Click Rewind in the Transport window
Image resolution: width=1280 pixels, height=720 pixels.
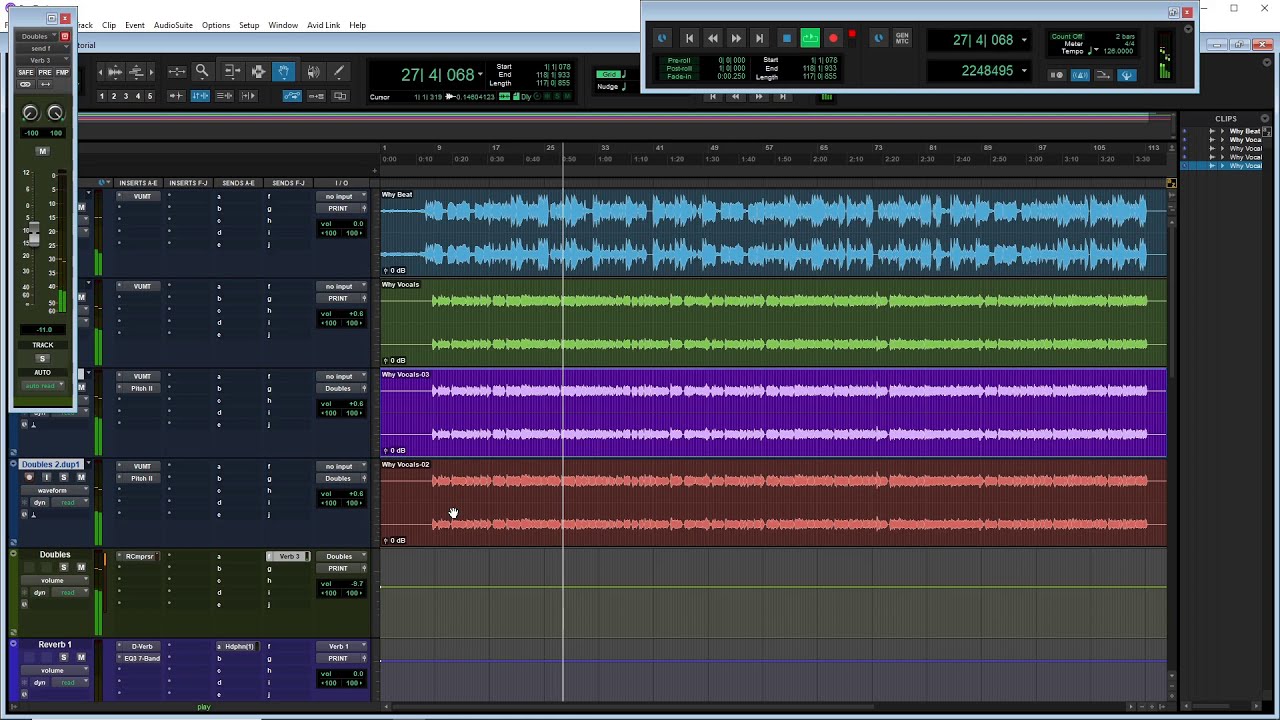coord(712,38)
